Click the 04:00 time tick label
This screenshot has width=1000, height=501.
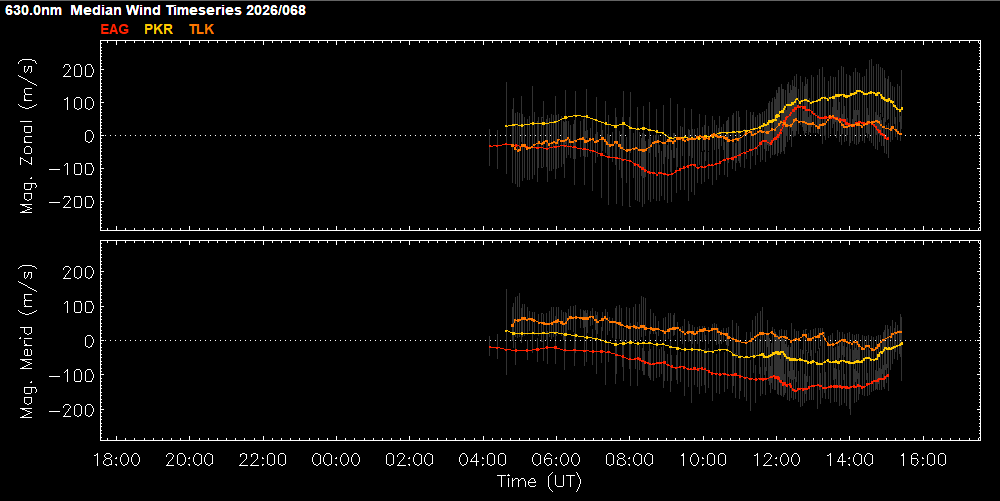[483, 460]
